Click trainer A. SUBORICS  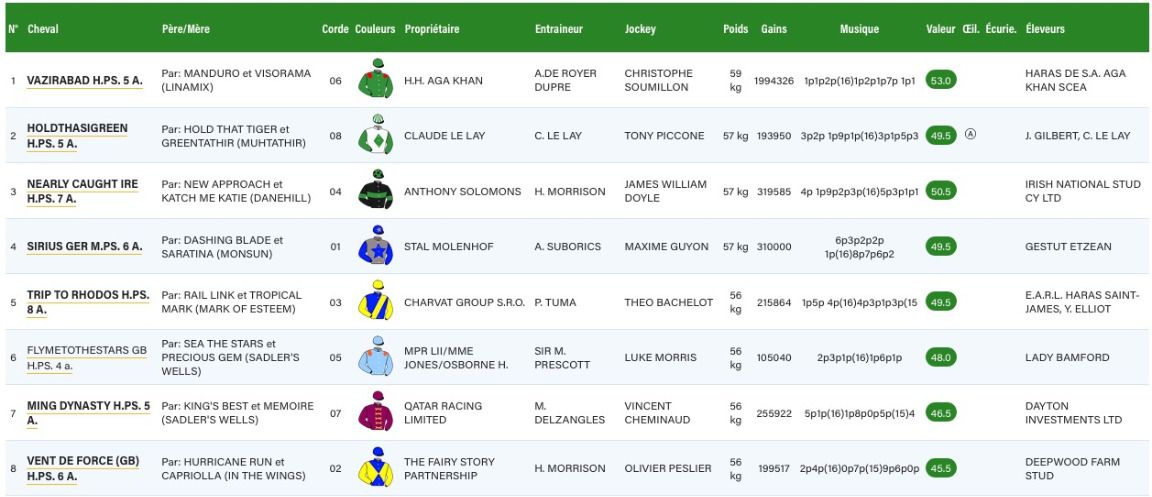(x=569, y=246)
